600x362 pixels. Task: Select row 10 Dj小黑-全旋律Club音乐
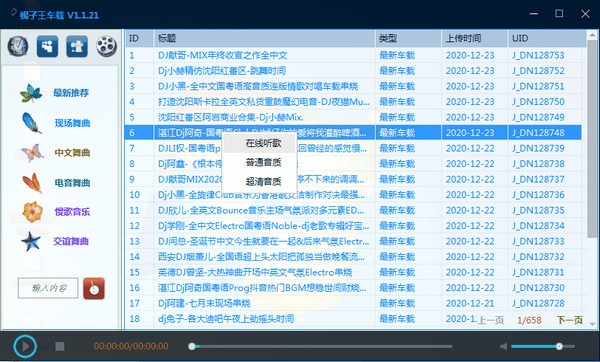point(353,195)
